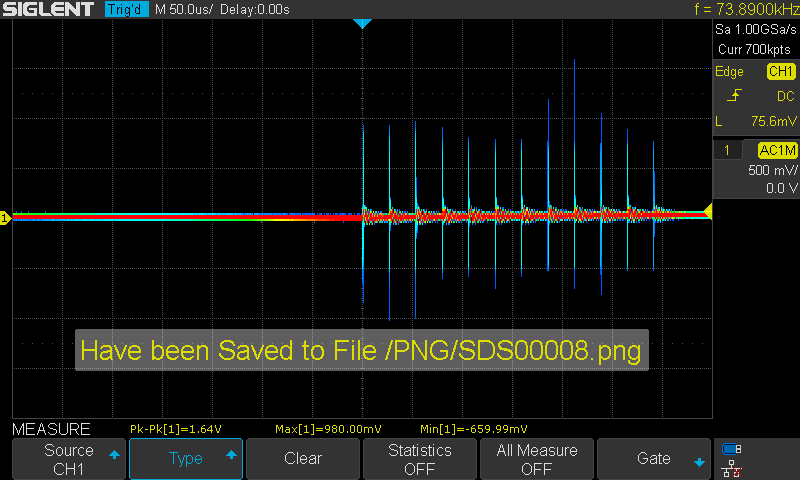Click the frequency counter f = 73.8900kHz

[x=746, y=9]
